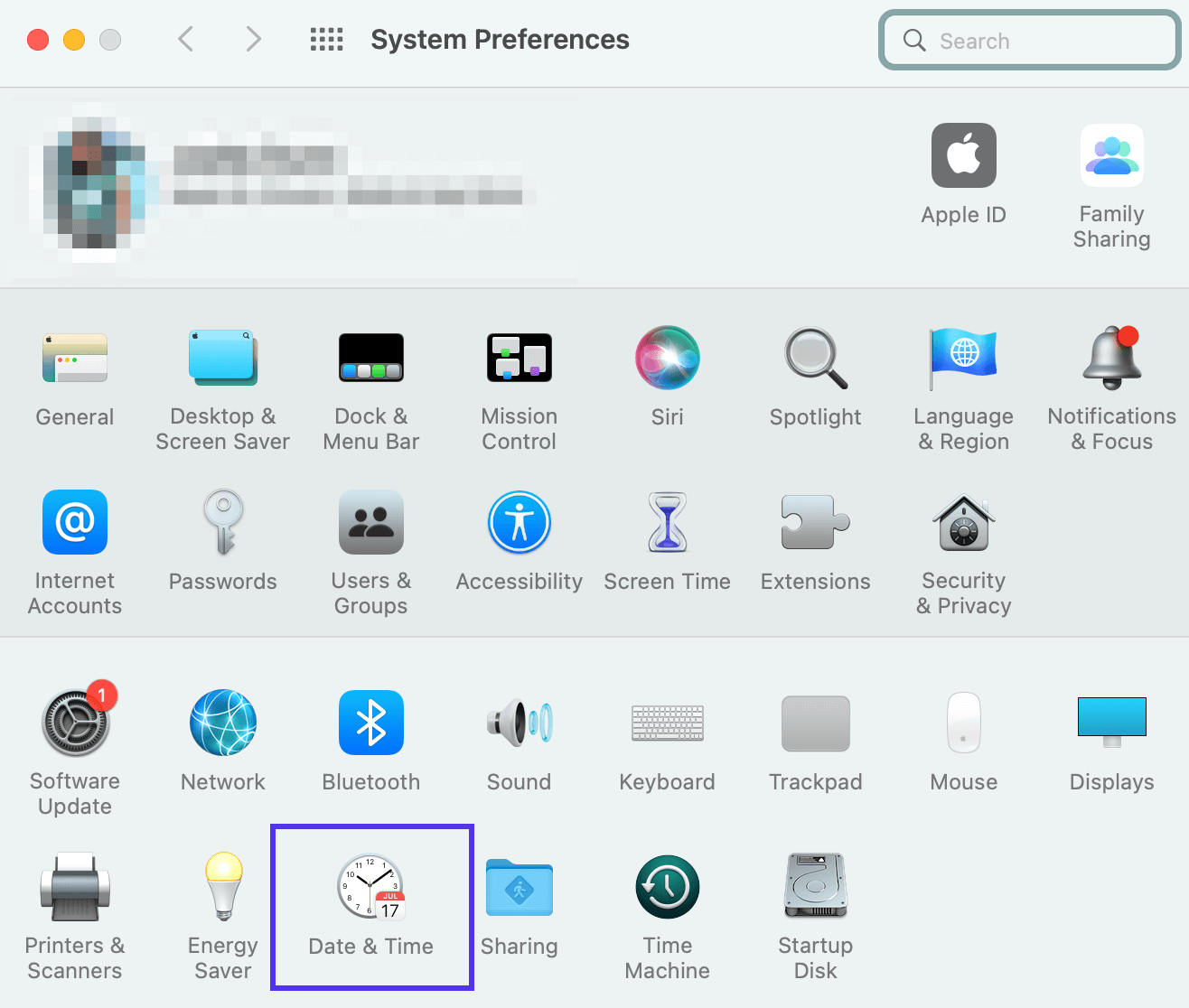The width and height of the screenshot is (1189, 1008).
Task: Open Dock & Menu Bar settings
Action: tap(370, 359)
